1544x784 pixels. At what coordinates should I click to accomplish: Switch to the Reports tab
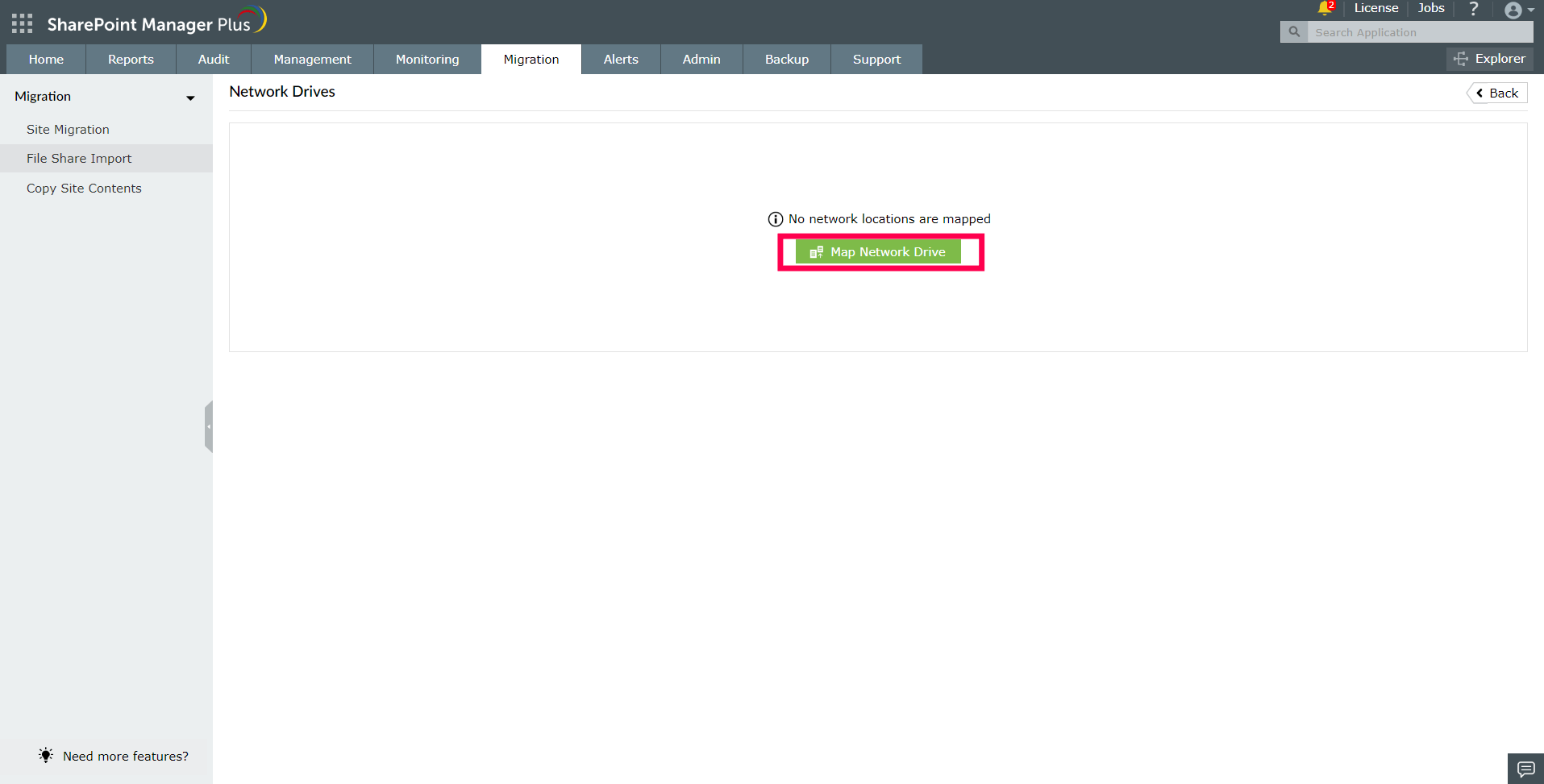[x=131, y=60]
